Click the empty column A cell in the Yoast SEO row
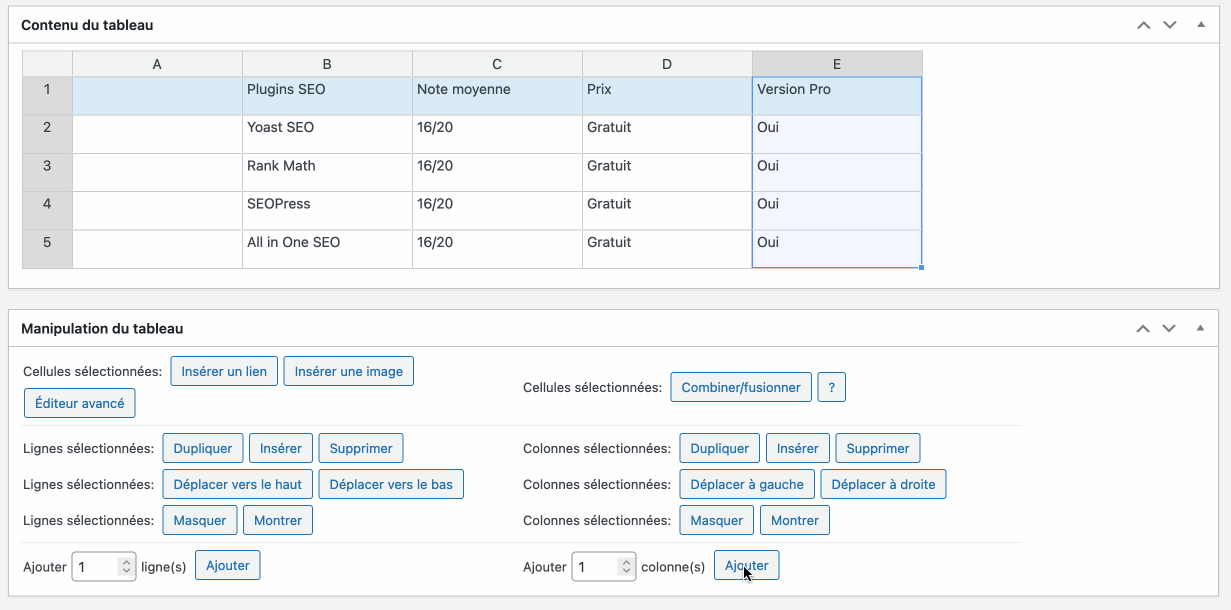 tap(157, 134)
